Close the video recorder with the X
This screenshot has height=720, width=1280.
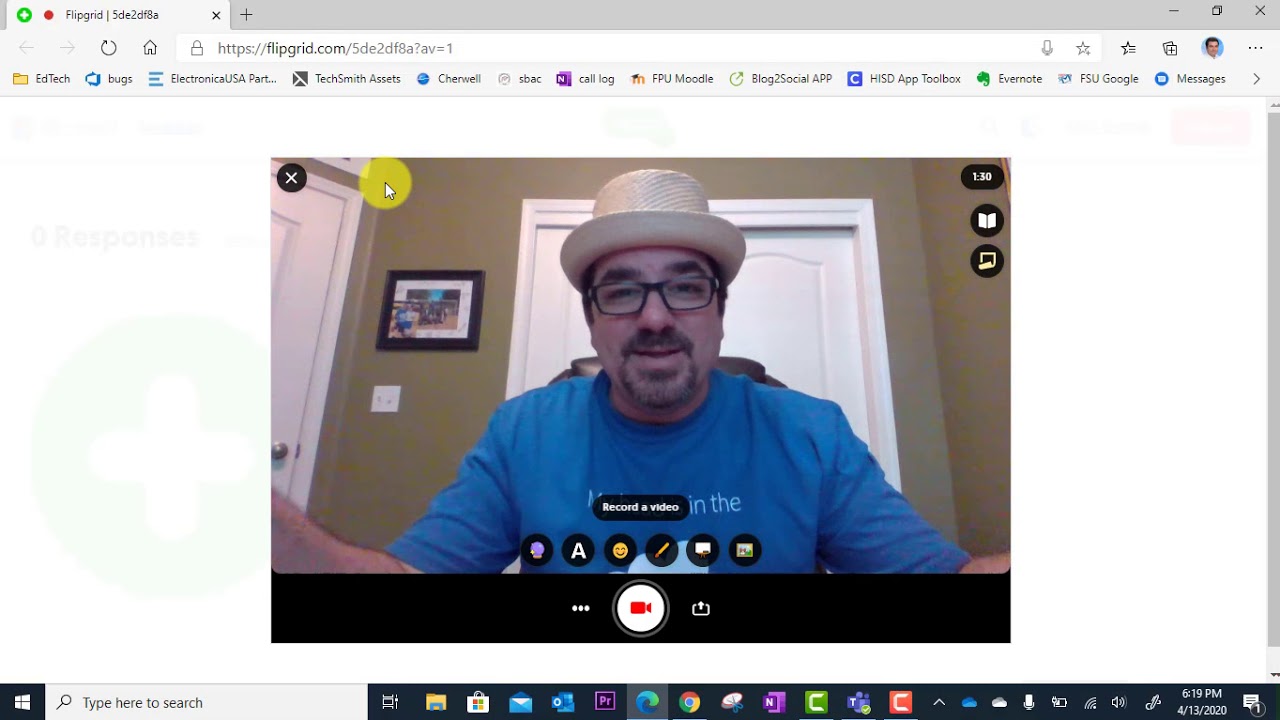click(291, 178)
